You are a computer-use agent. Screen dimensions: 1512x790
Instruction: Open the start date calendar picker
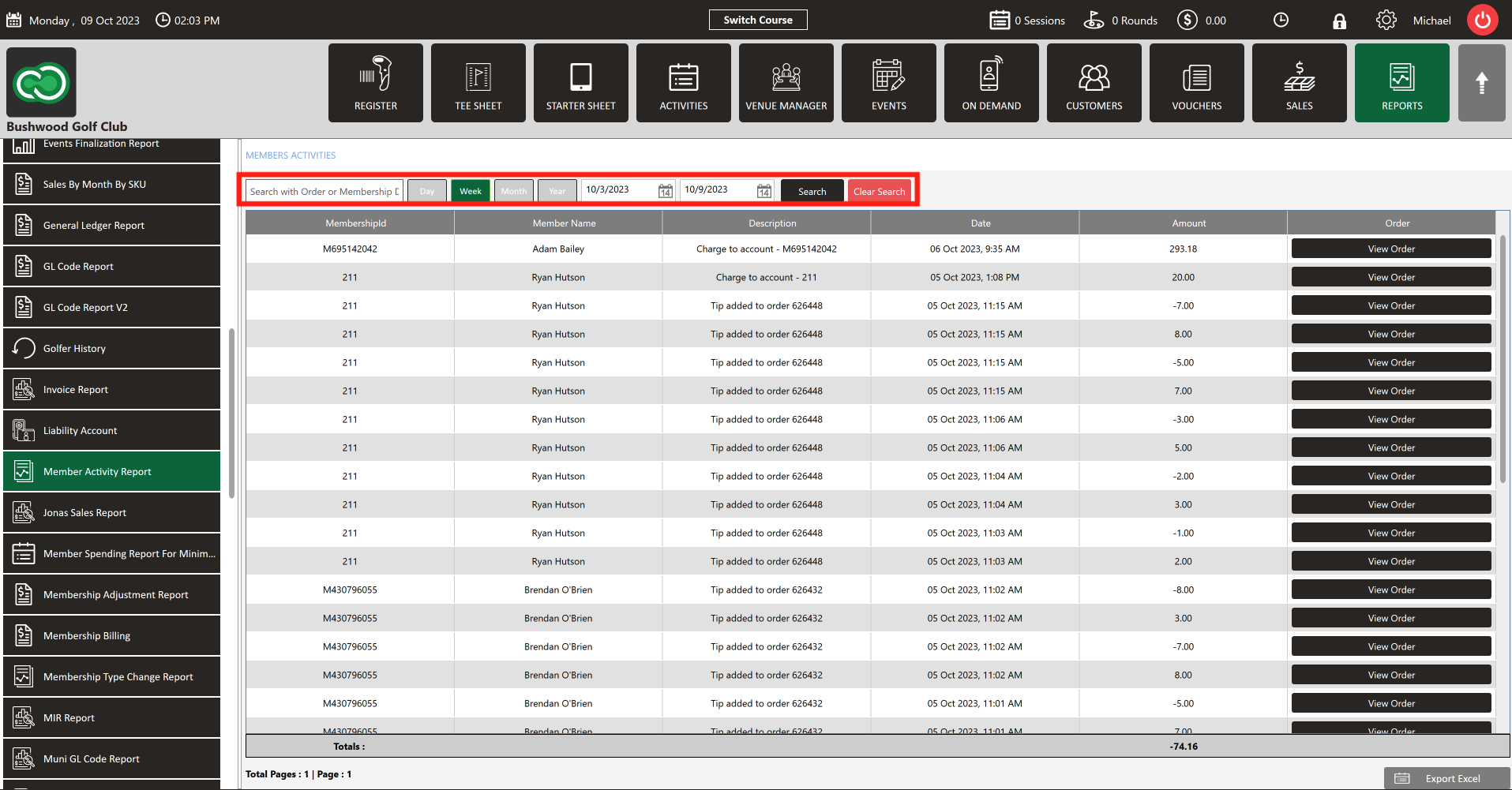point(666,191)
